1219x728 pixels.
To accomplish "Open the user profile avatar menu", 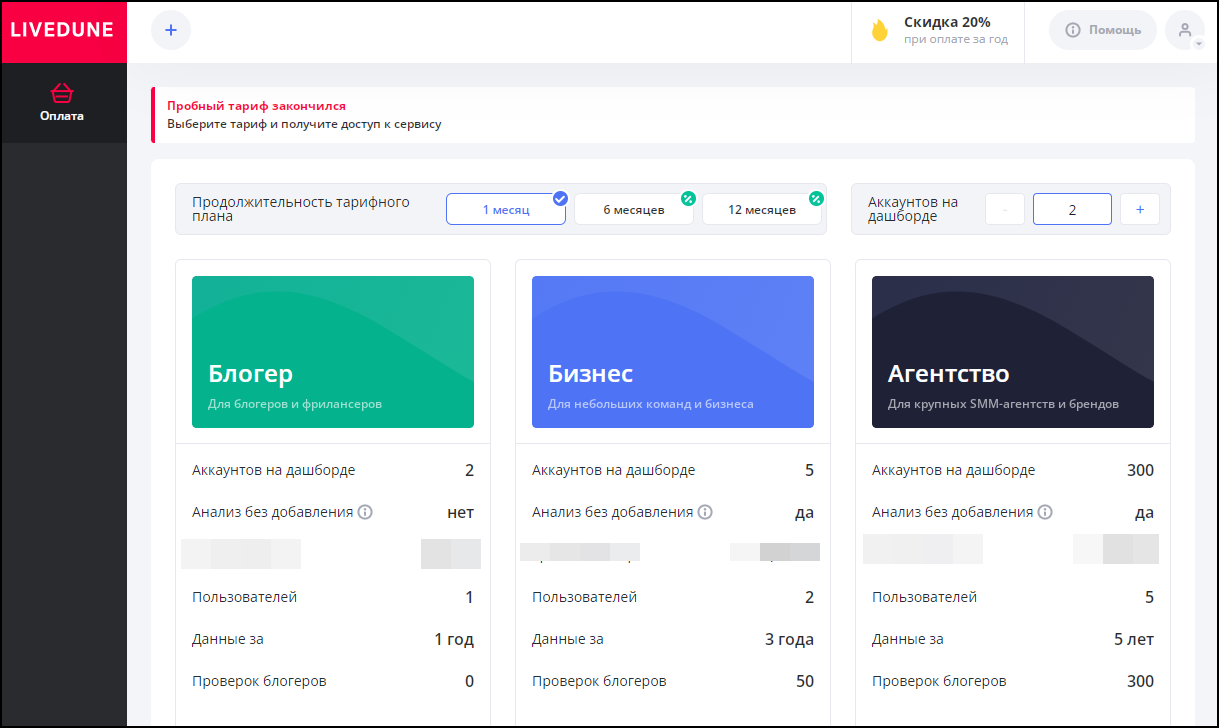I will (1185, 30).
